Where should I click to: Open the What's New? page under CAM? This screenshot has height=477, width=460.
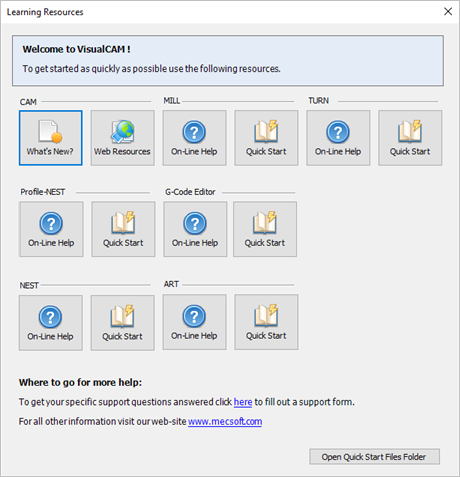click(x=51, y=138)
